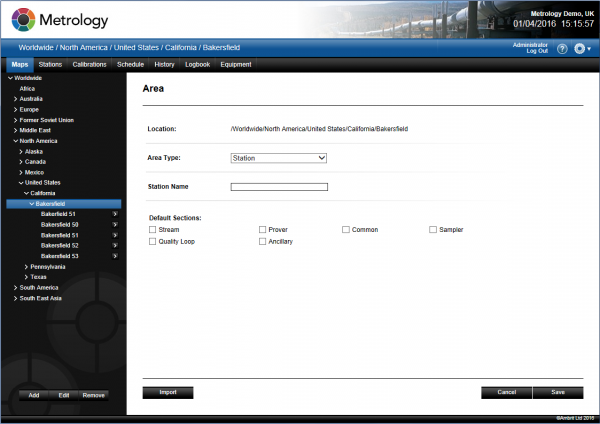Click the Add button
Viewport: 600px width, 424px height.
34,395
